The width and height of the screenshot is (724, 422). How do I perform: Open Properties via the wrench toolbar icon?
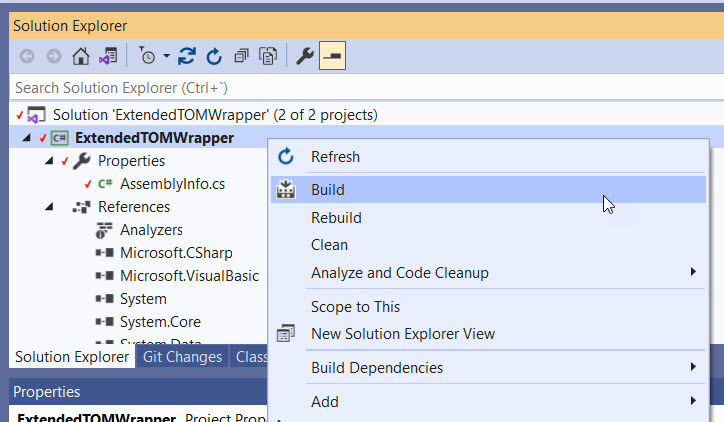pos(306,57)
